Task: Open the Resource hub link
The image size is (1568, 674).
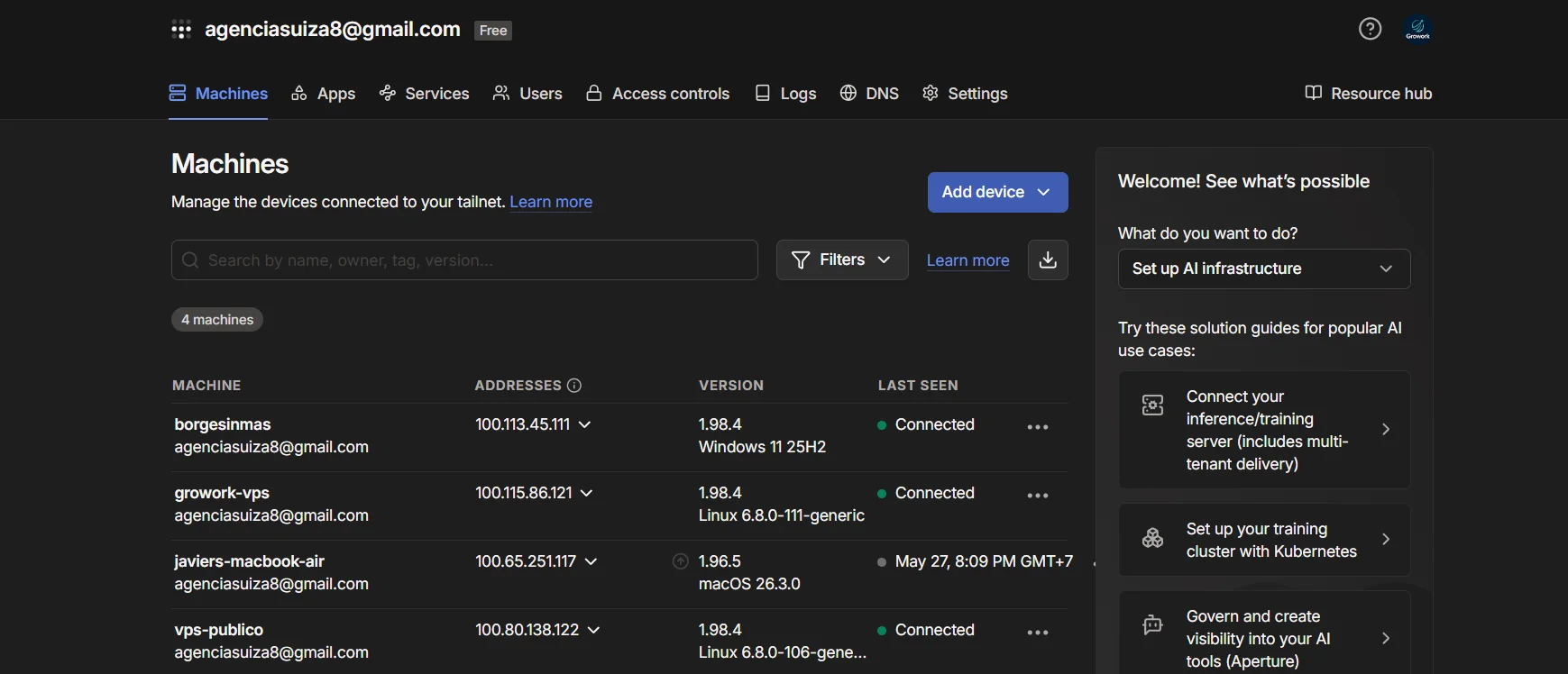Action: coord(1369,94)
